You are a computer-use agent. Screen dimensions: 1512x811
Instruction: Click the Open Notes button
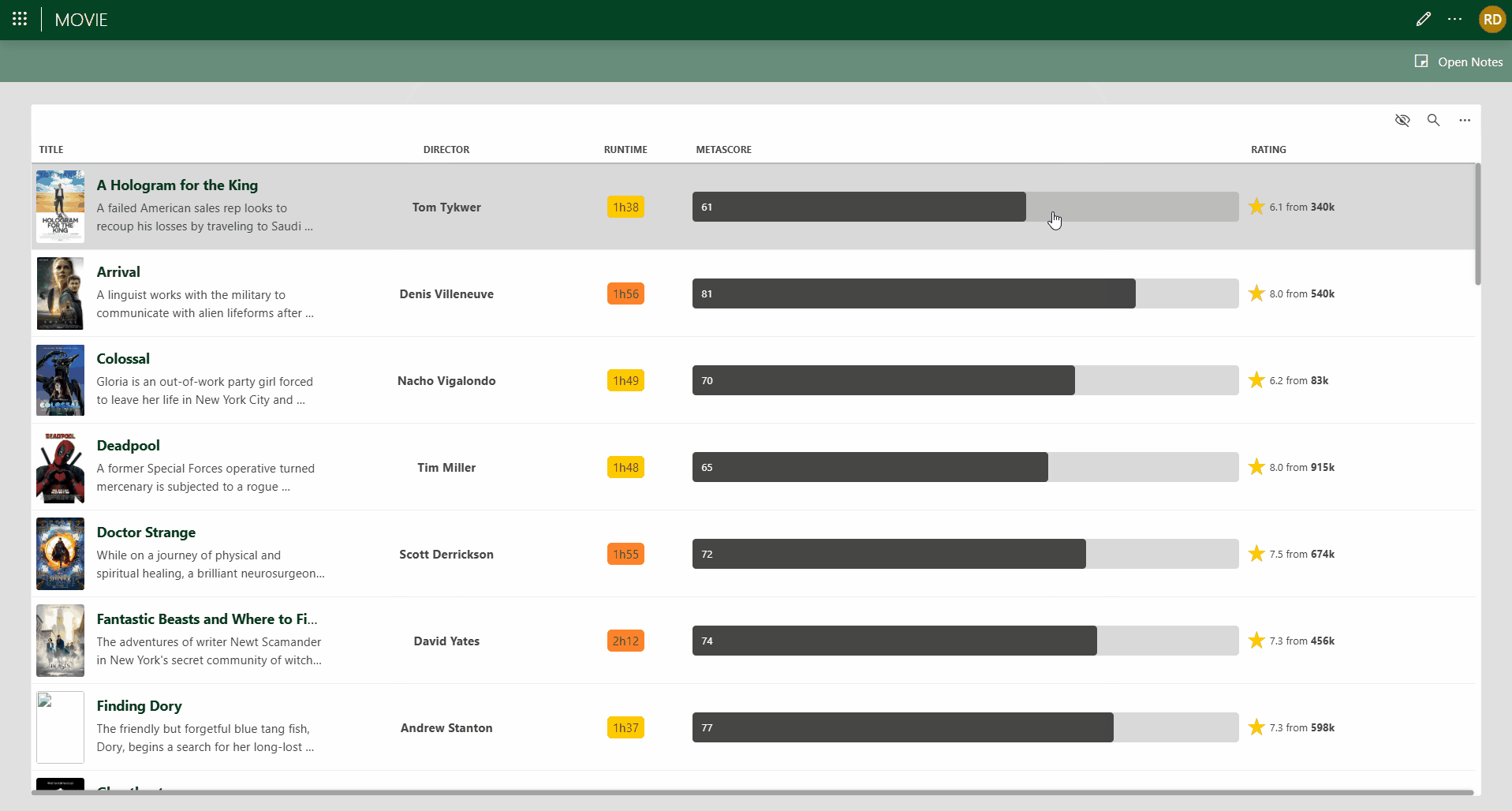[x=1459, y=62]
